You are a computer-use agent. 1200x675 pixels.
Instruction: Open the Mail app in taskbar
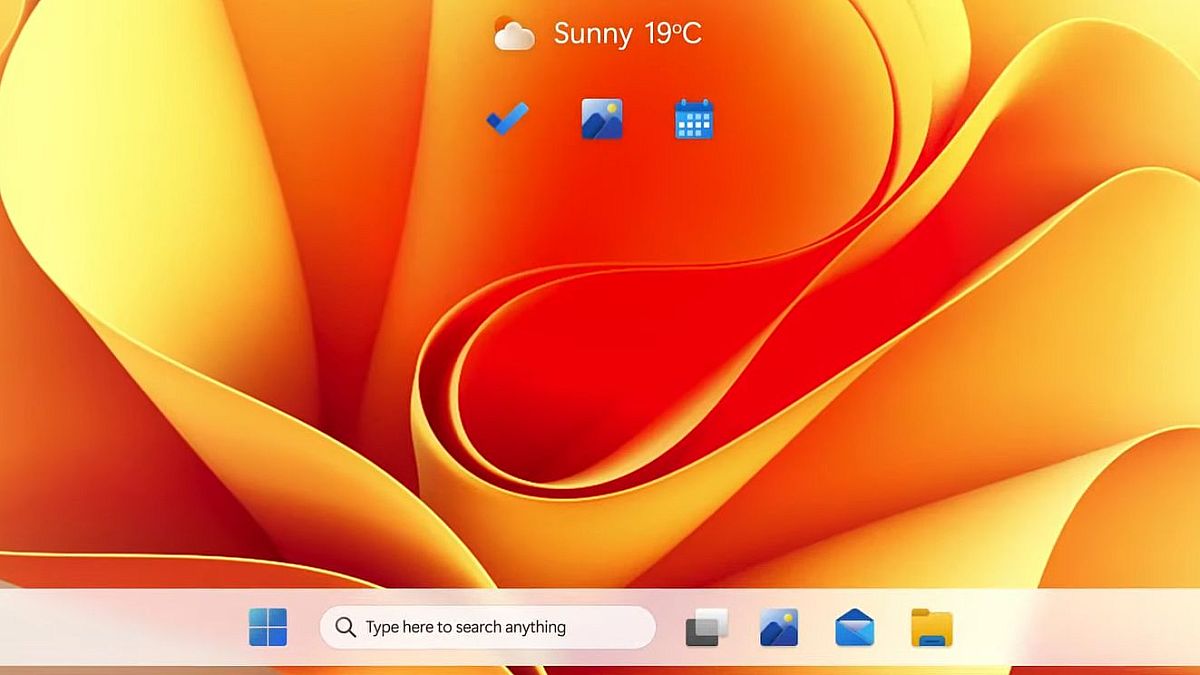[855, 627]
